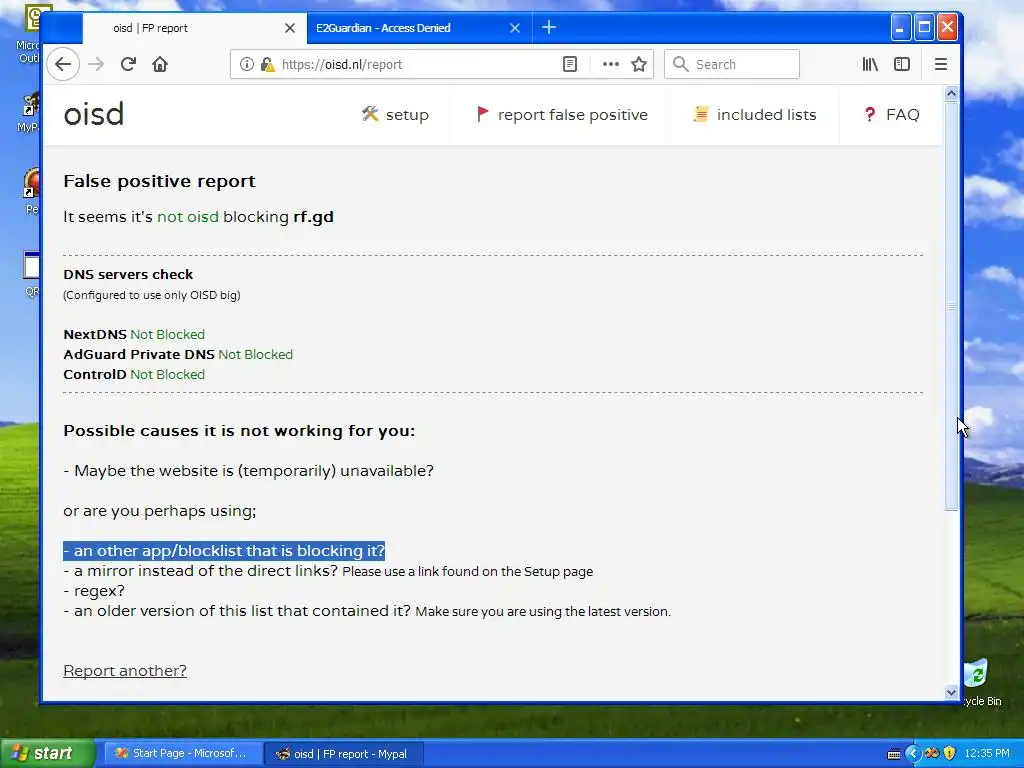Click the 'not oisd' green text

tap(188, 217)
